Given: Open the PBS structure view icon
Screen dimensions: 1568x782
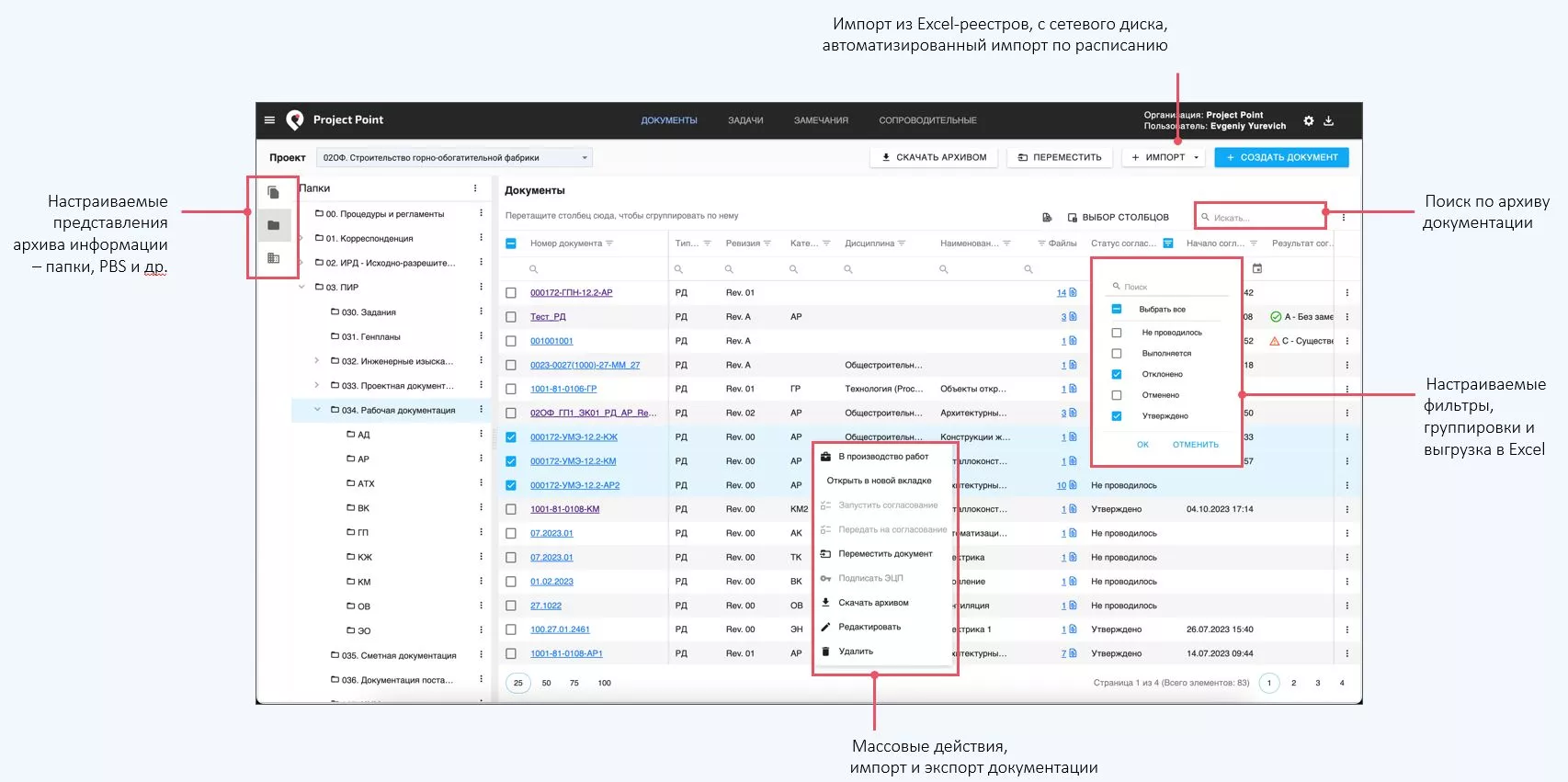Looking at the screenshot, I should [273, 258].
